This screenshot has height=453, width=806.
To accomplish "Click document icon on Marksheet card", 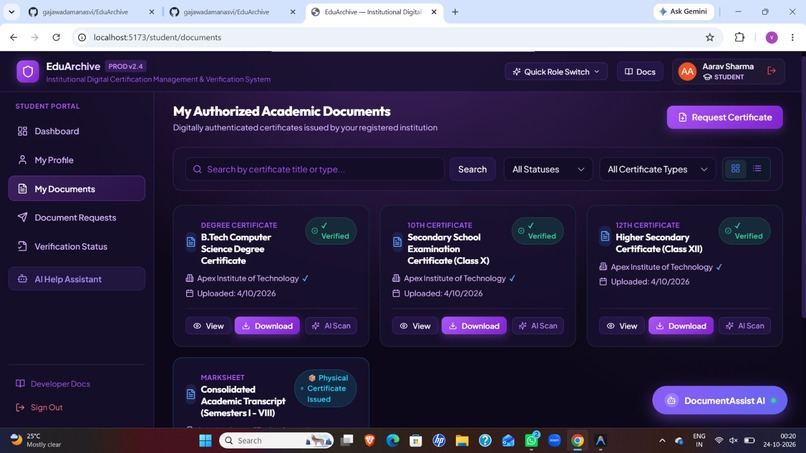I will [191, 394].
